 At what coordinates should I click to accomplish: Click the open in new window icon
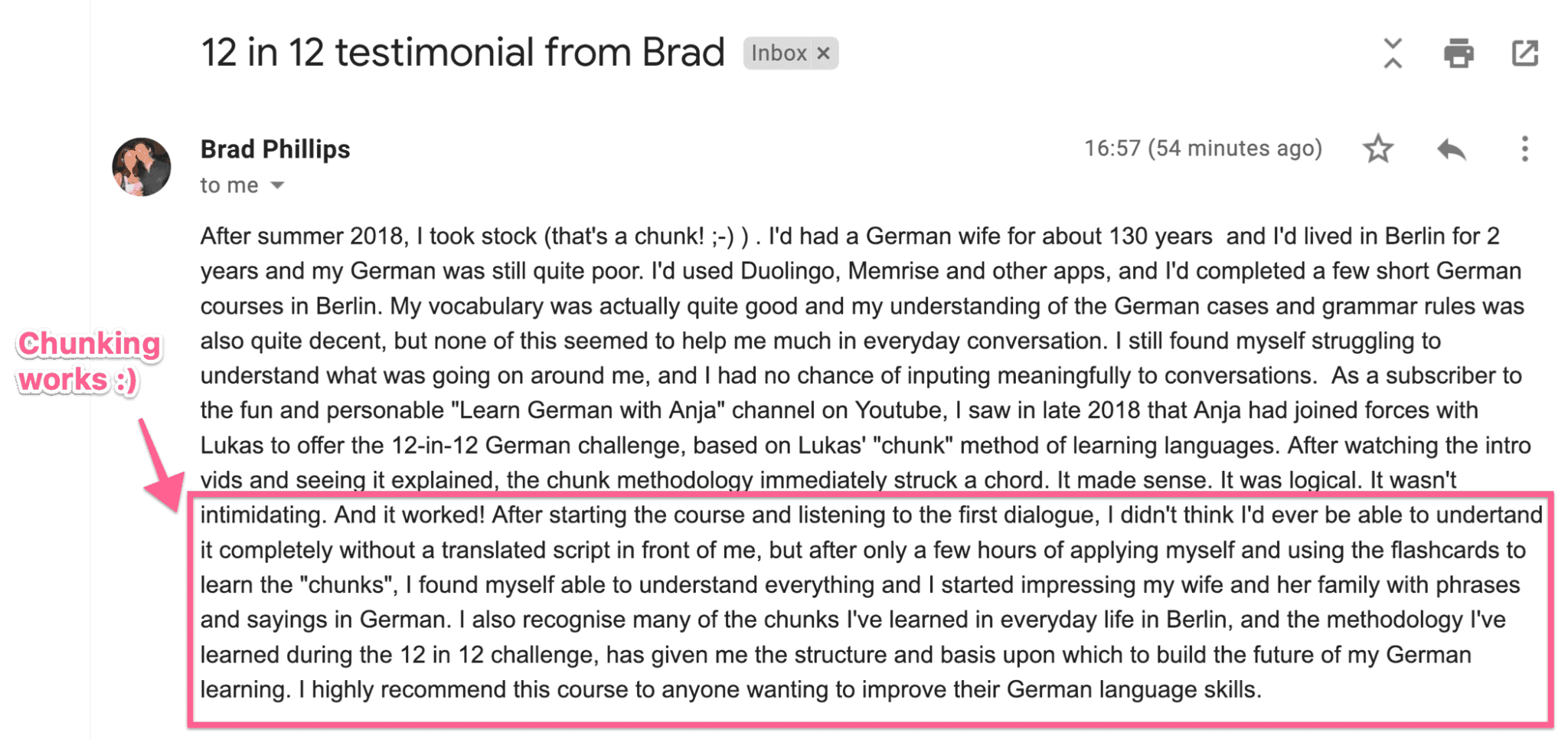pyautogui.click(x=1524, y=52)
